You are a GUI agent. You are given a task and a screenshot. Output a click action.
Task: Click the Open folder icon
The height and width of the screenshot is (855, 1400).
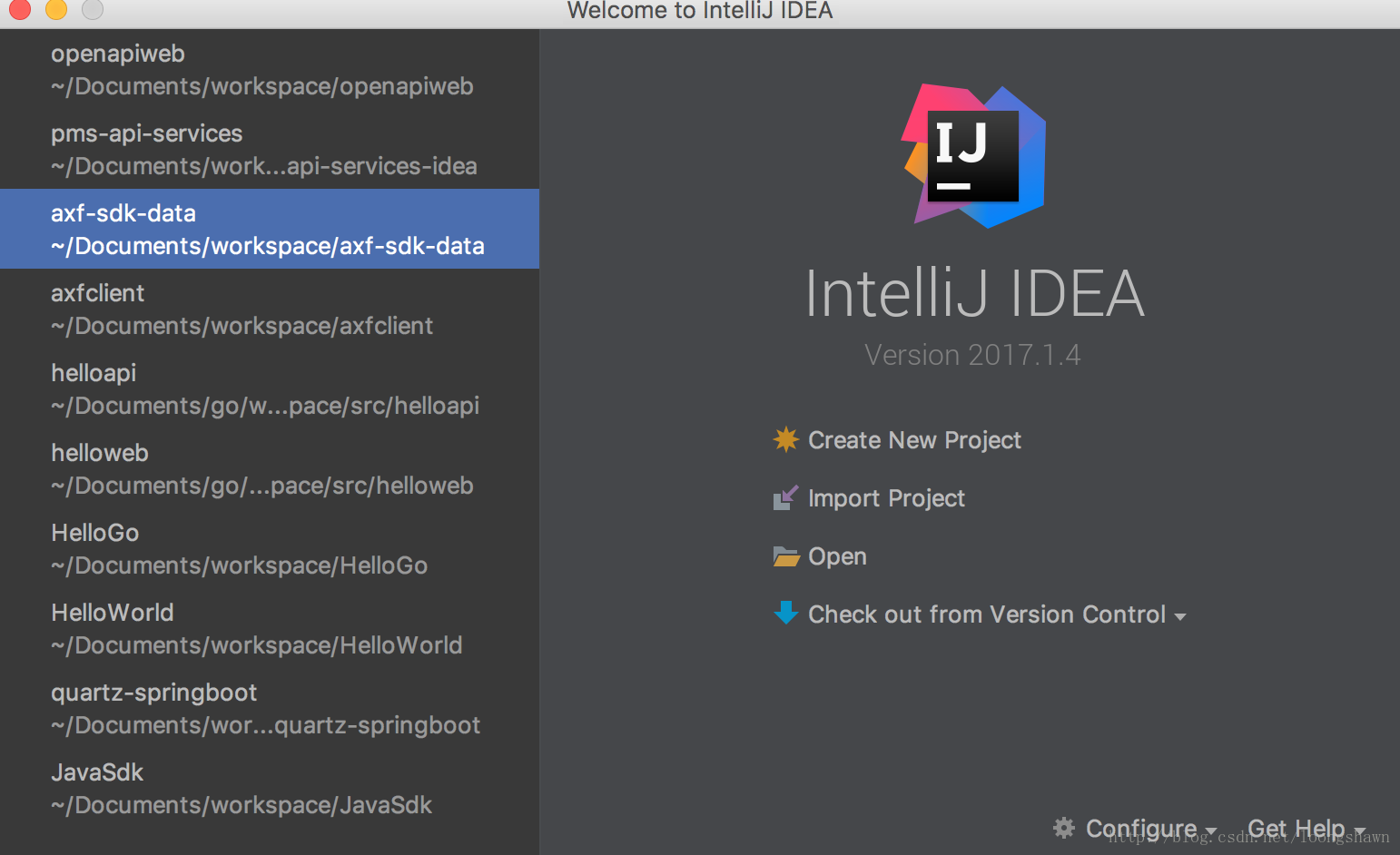(785, 556)
